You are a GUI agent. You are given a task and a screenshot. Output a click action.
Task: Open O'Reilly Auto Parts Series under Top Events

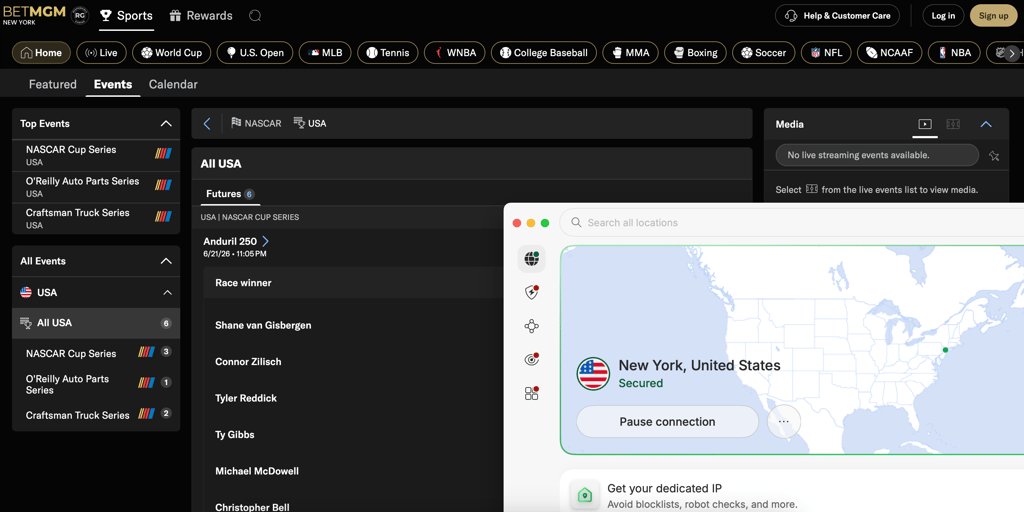coord(96,187)
